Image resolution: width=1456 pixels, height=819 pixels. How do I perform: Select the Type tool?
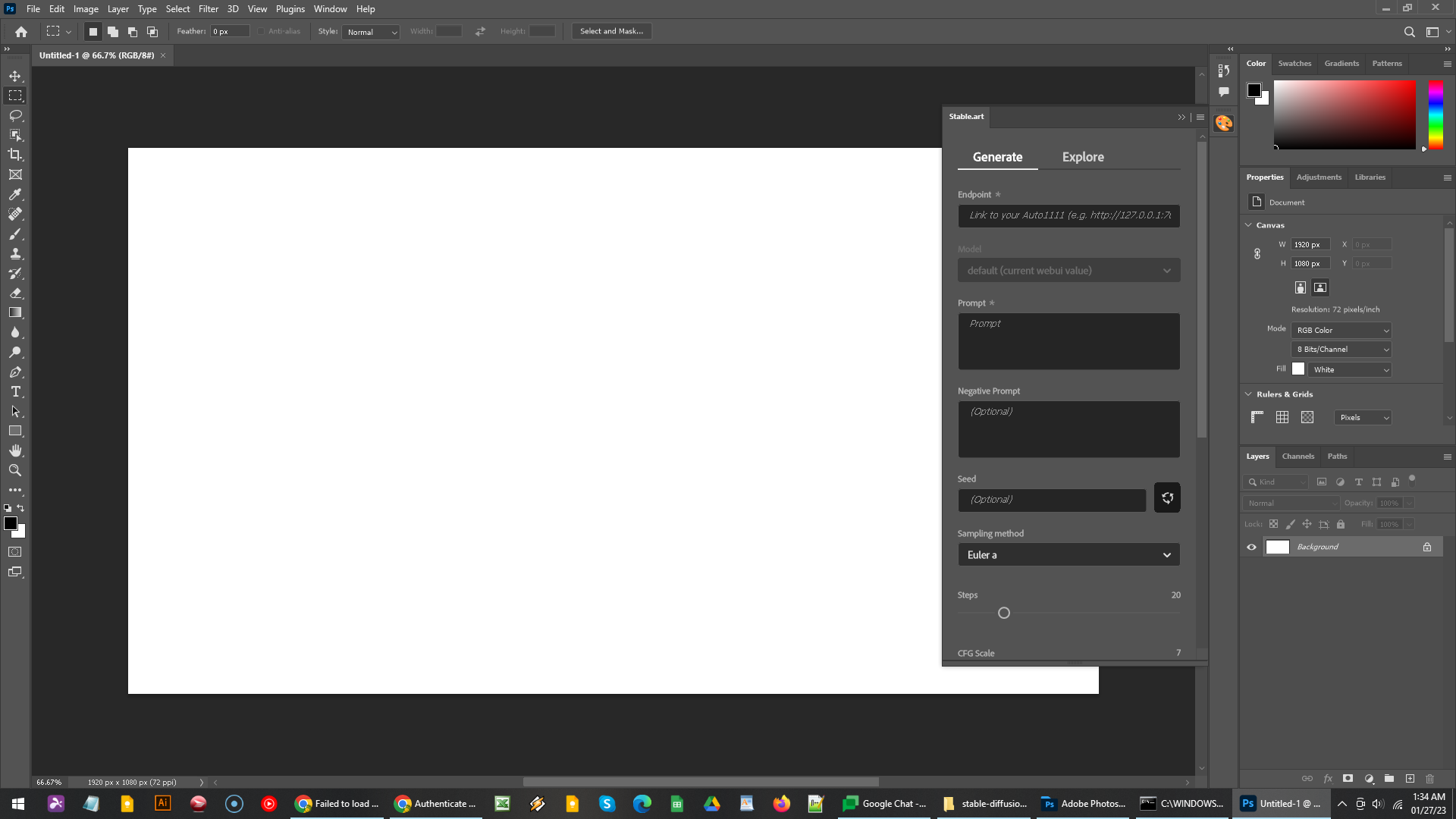[15, 391]
